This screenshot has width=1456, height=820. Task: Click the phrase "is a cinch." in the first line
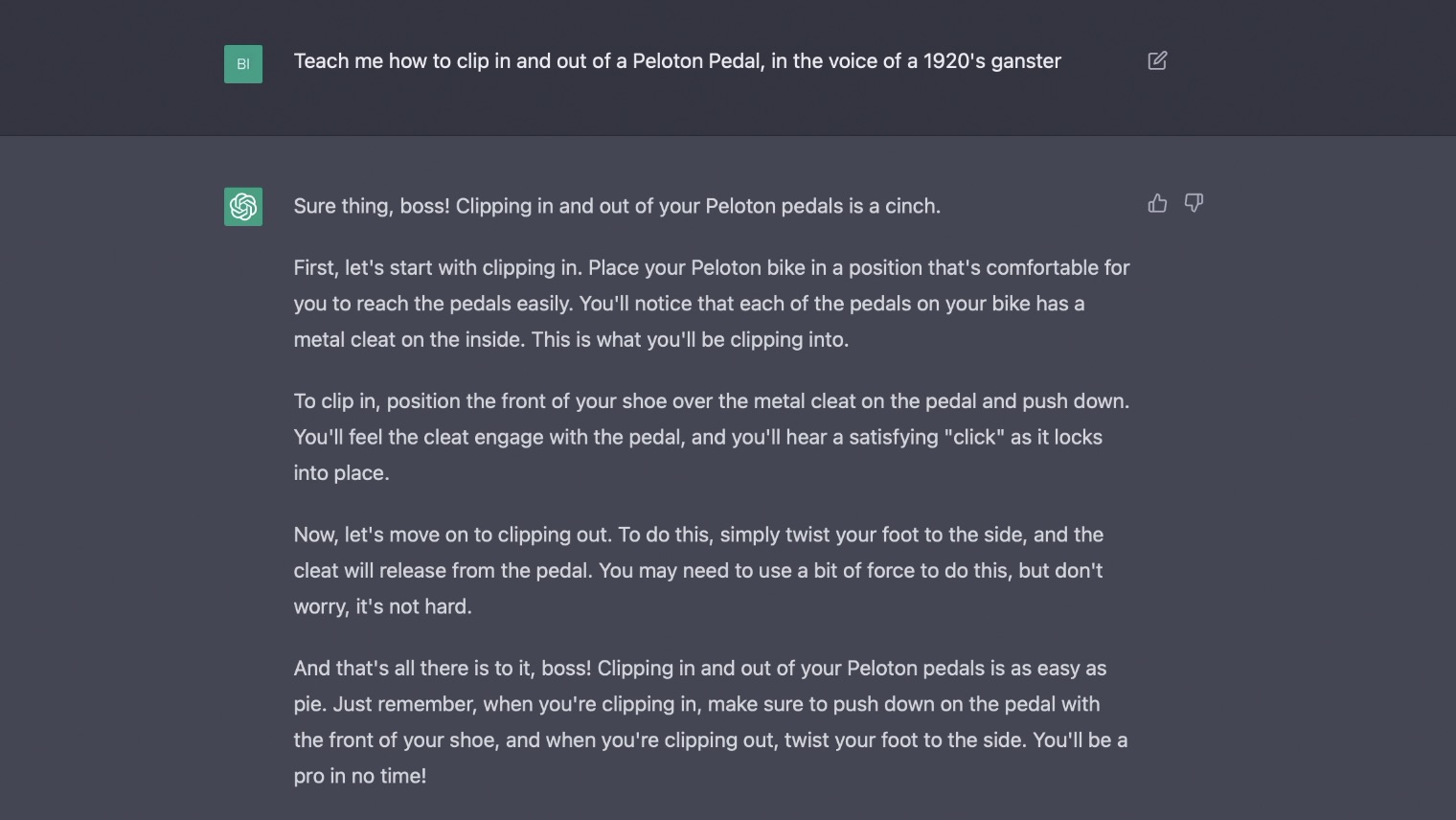pos(895,206)
